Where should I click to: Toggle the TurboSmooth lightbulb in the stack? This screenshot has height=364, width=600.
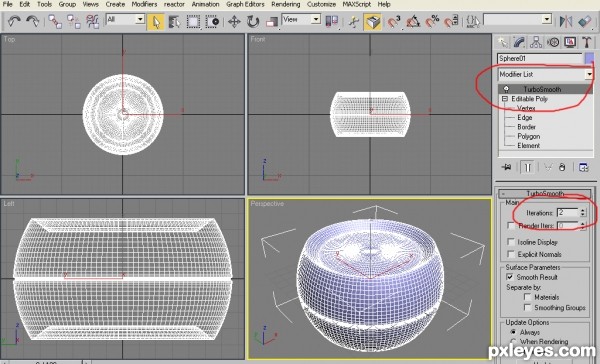click(x=506, y=89)
